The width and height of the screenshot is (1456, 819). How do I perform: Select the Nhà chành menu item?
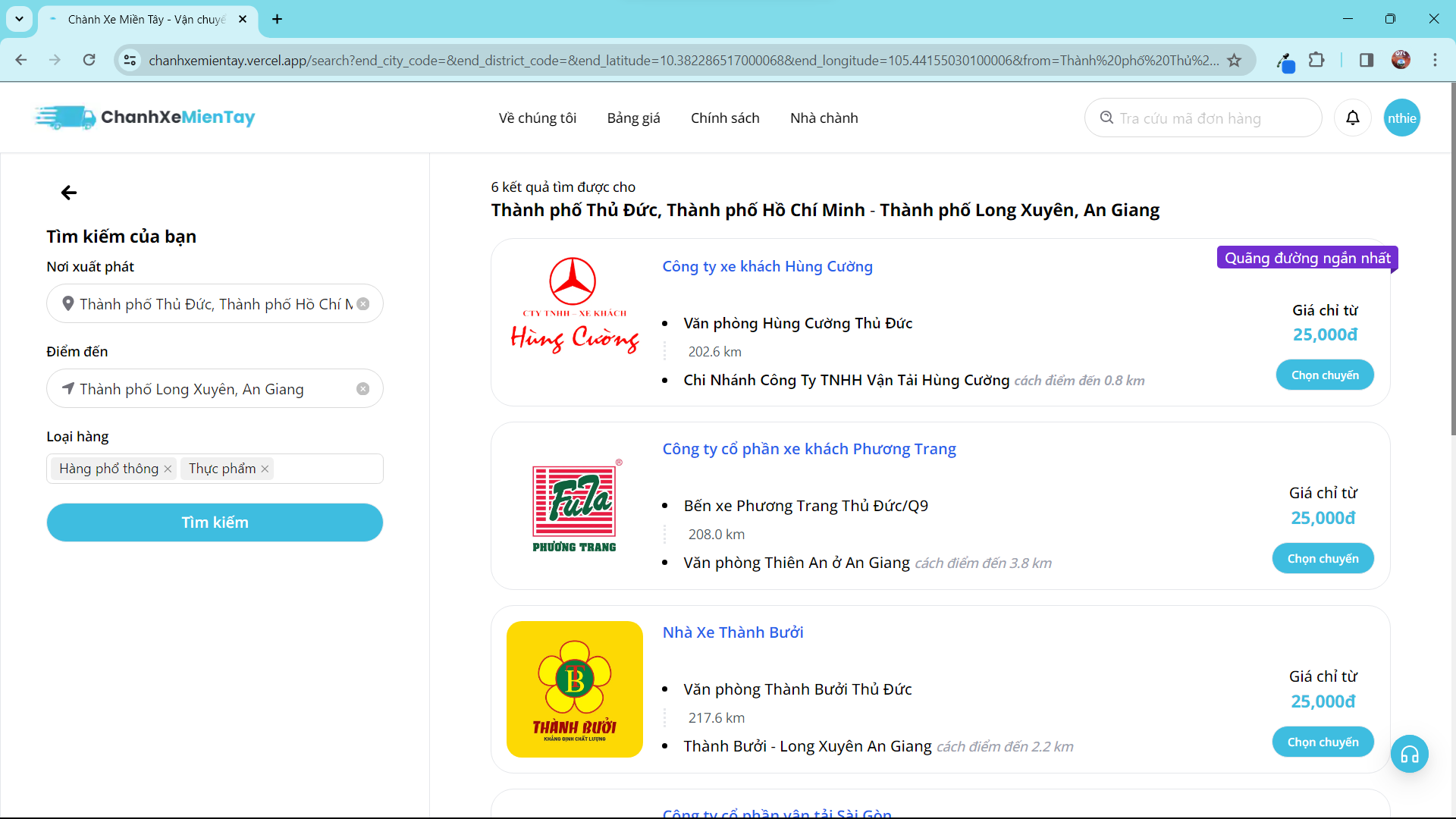tap(824, 118)
